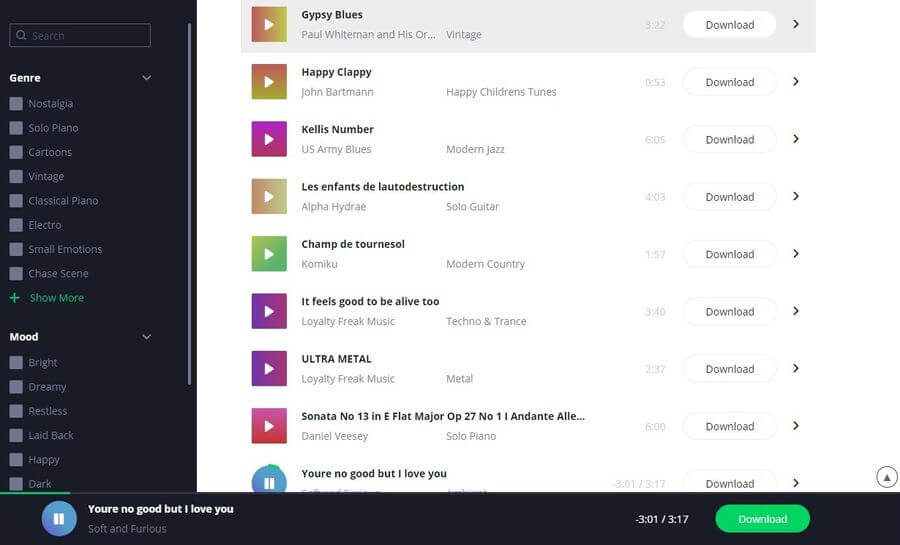Click the green playback progress bar
The width and height of the screenshot is (900, 545).
(x=35, y=493)
